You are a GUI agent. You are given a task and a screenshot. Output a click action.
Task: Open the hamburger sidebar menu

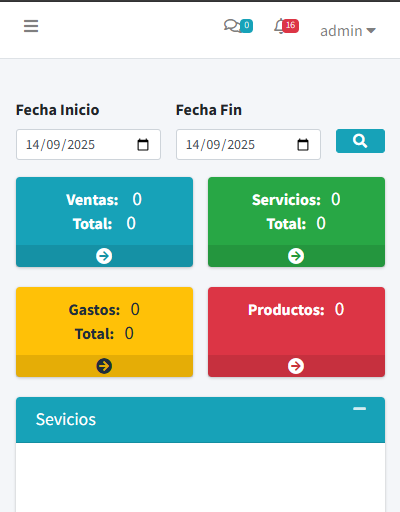coord(31,26)
